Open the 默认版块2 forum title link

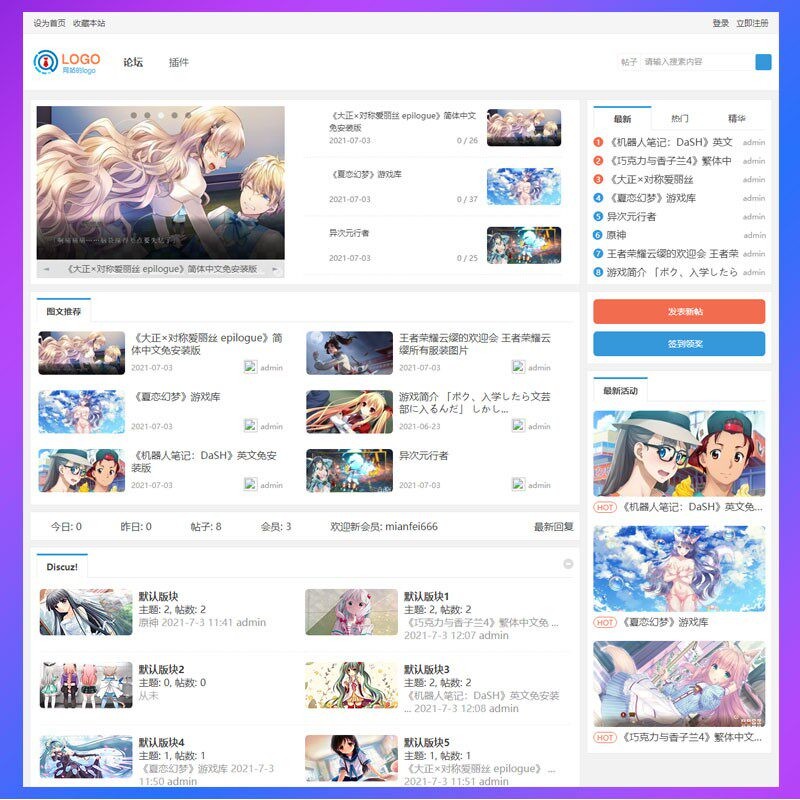coord(161,669)
